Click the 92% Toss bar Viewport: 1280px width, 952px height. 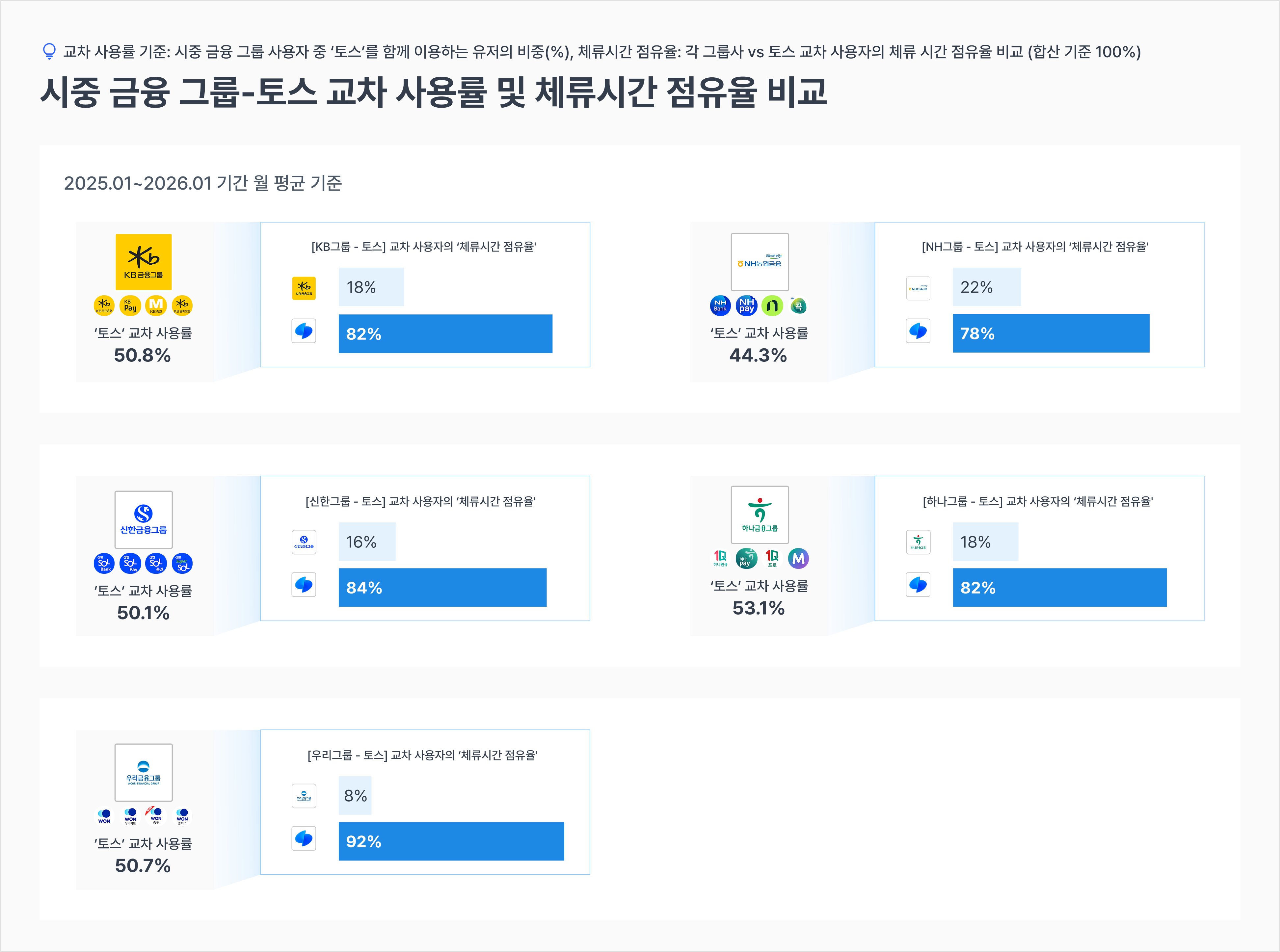point(451,841)
